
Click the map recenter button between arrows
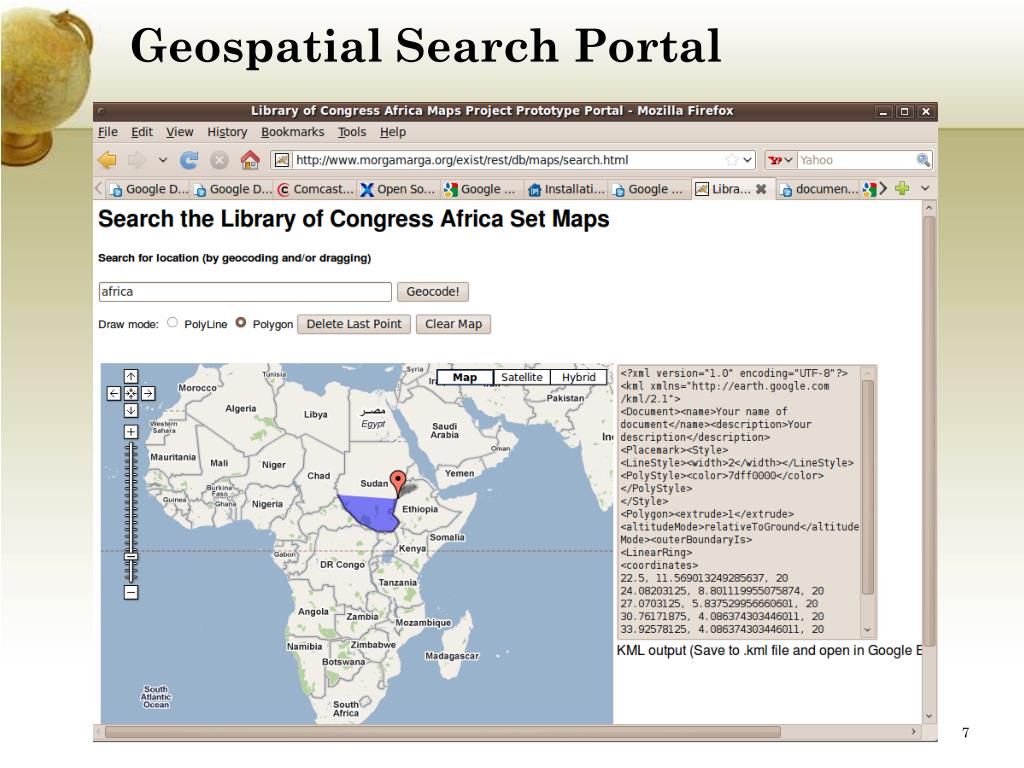(x=131, y=393)
